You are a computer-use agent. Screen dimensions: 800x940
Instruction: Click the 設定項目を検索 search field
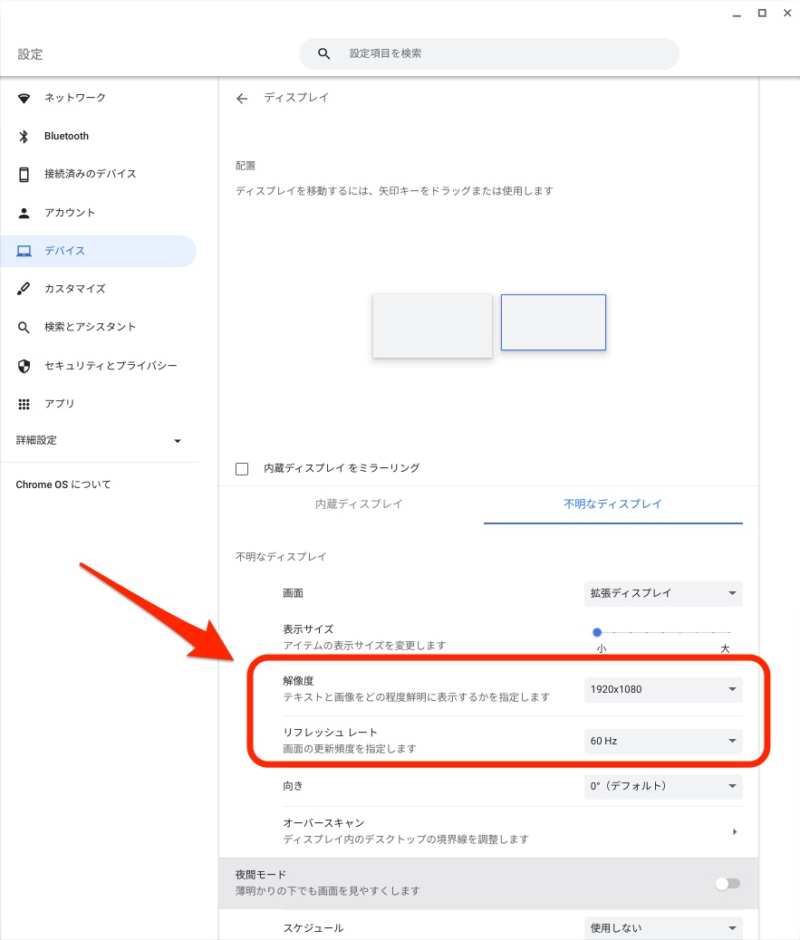(x=489, y=54)
